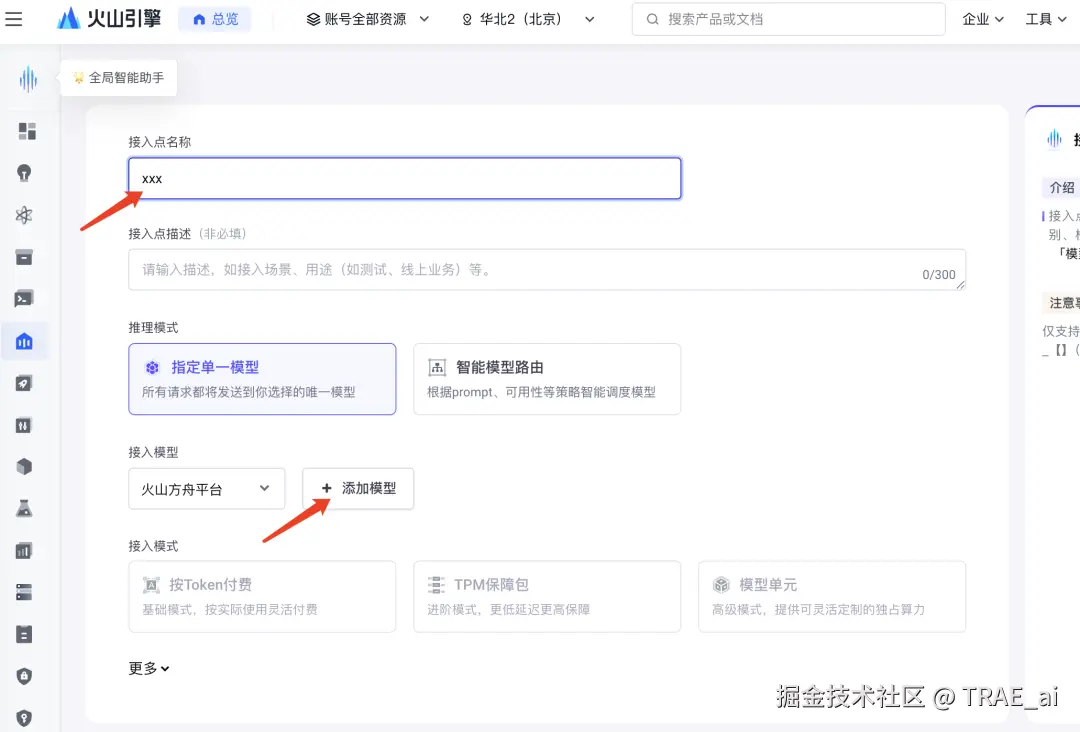Image resolution: width=1080 pixels, height=732 pixels.
Task: Open the 火山方舟平台 model source dropdown
Action: [207, 489]
